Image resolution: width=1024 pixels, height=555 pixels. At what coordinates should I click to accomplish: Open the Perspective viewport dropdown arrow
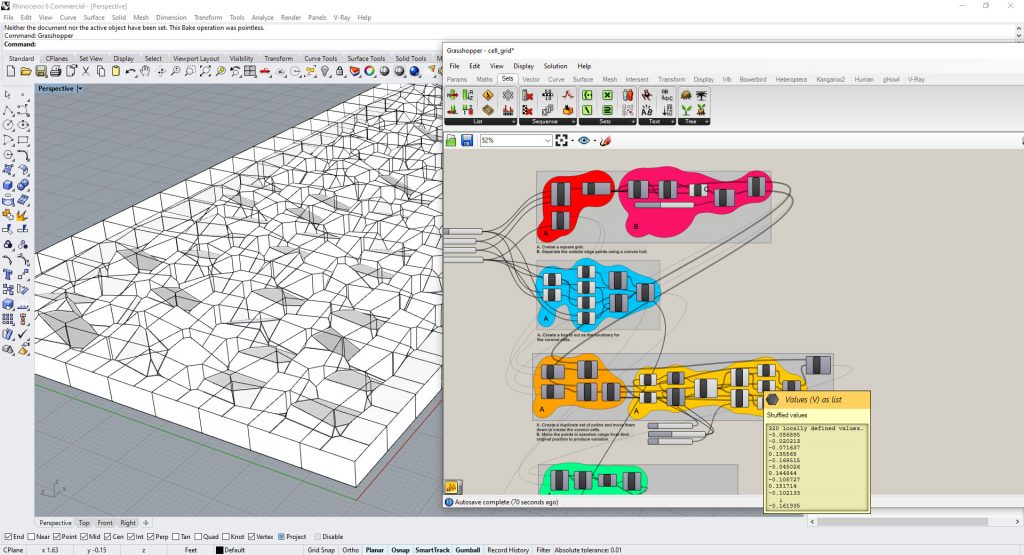point(79,89)
